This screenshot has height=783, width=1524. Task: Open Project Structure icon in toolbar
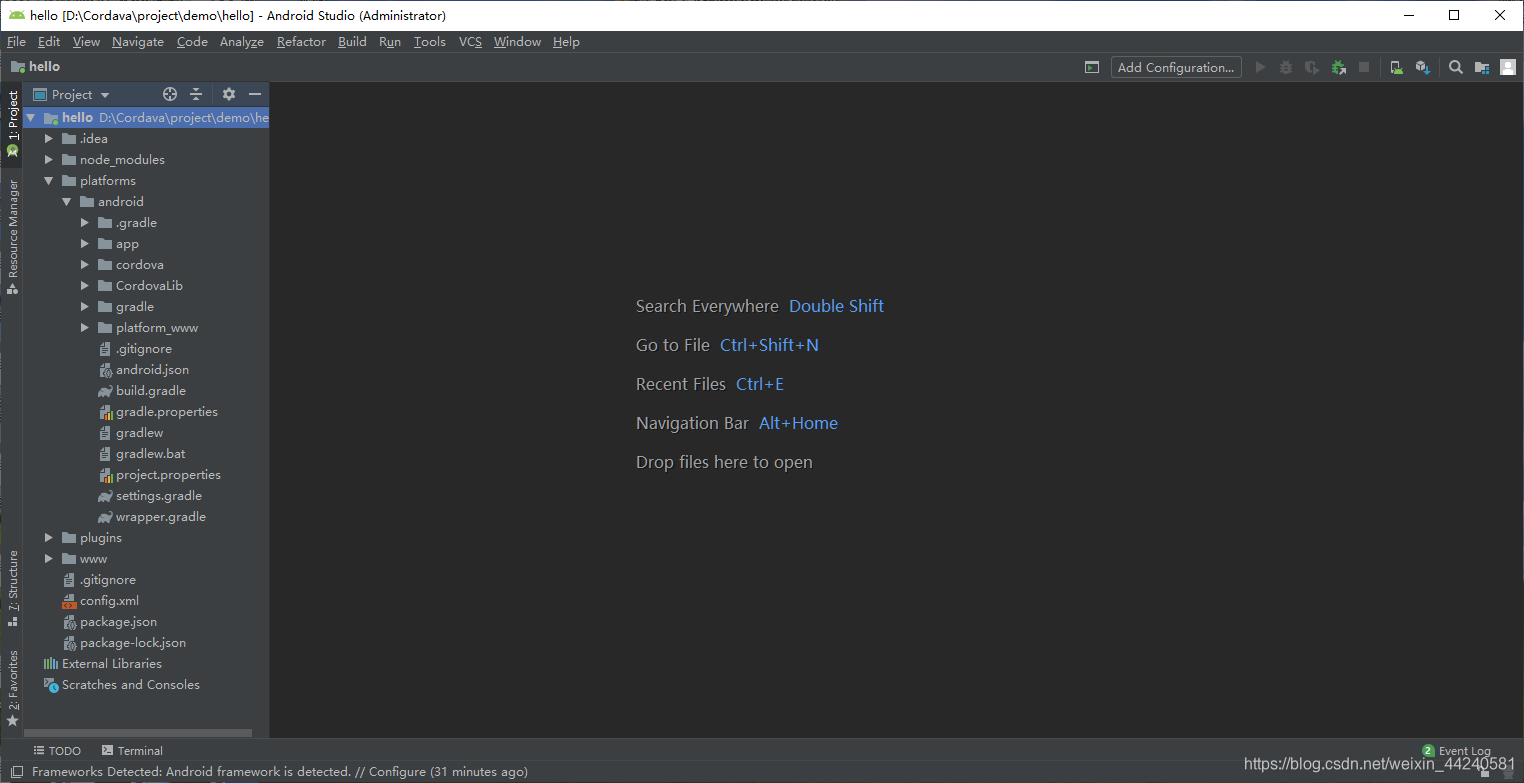click(1482, 67)
